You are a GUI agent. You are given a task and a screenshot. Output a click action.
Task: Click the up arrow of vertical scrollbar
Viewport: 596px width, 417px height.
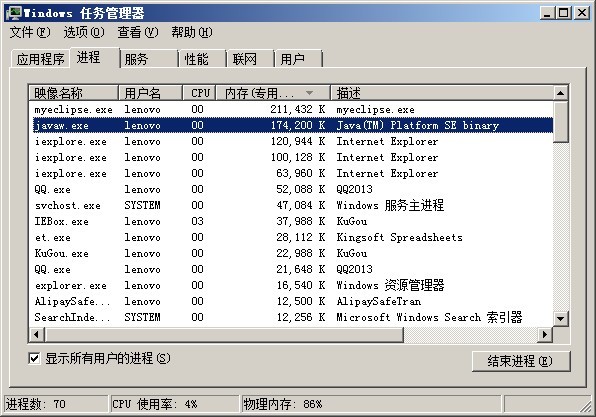(x=560, y=93)
